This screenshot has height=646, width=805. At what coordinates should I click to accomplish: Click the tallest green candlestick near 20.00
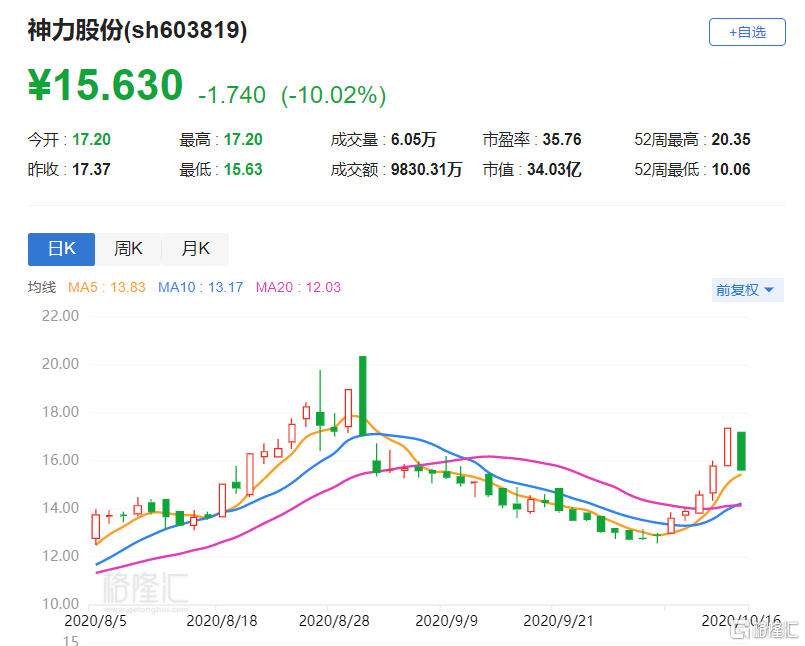(362, 395)
